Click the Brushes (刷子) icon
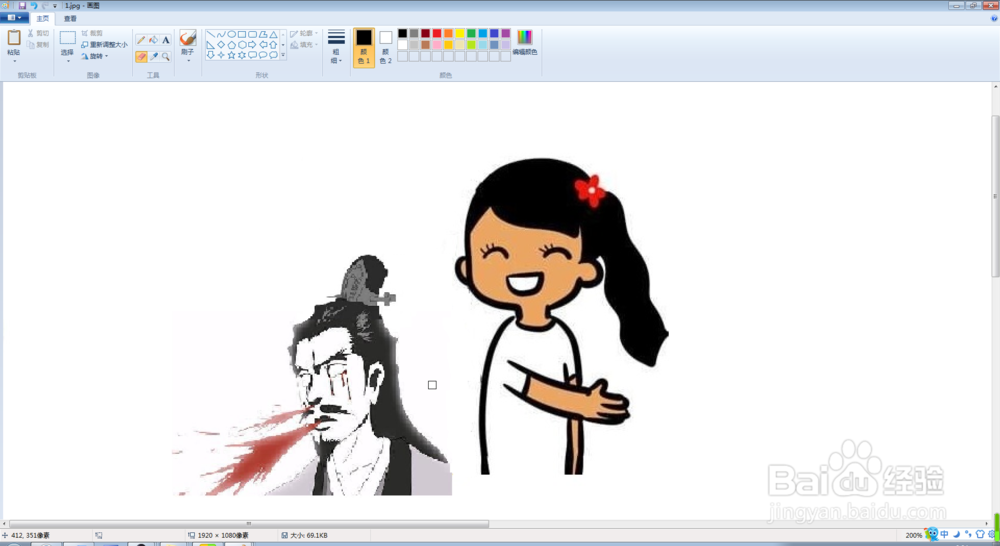This screenshot has width=1000, height=546. (x=188, y=38)
